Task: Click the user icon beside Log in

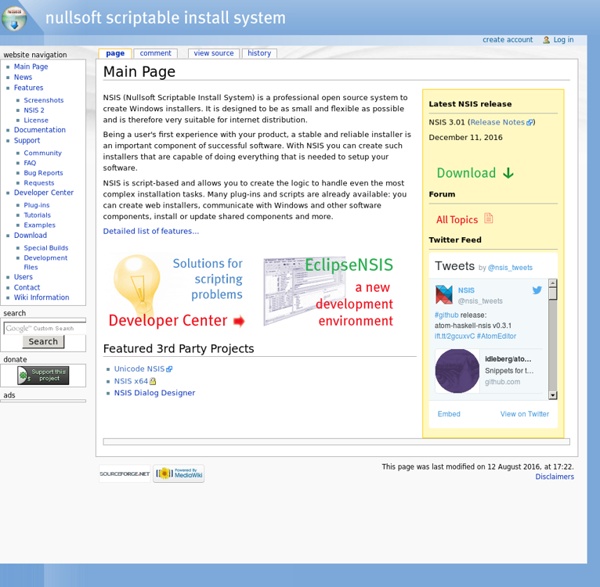Action: 546,40
